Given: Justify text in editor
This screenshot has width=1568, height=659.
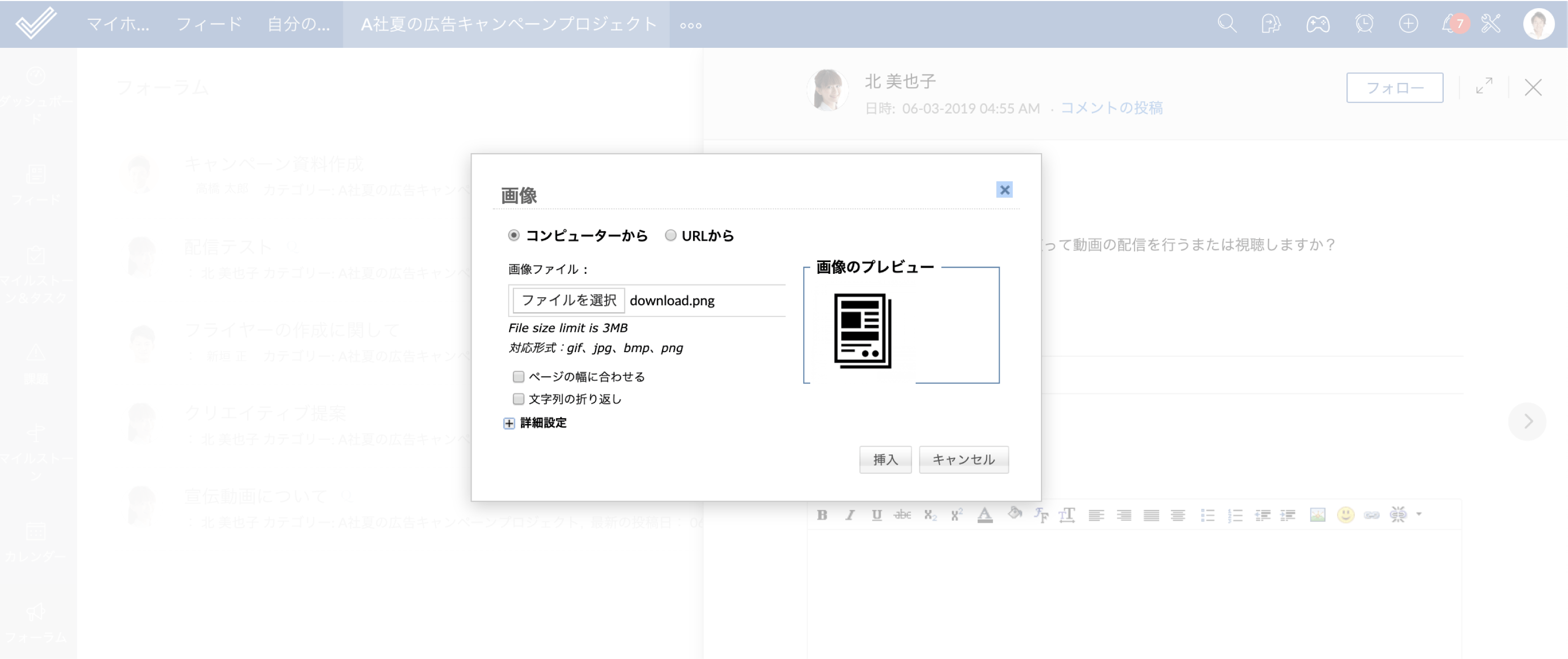Looking at the screenshot, I should pyautogui.click(x=1151, y=515).
